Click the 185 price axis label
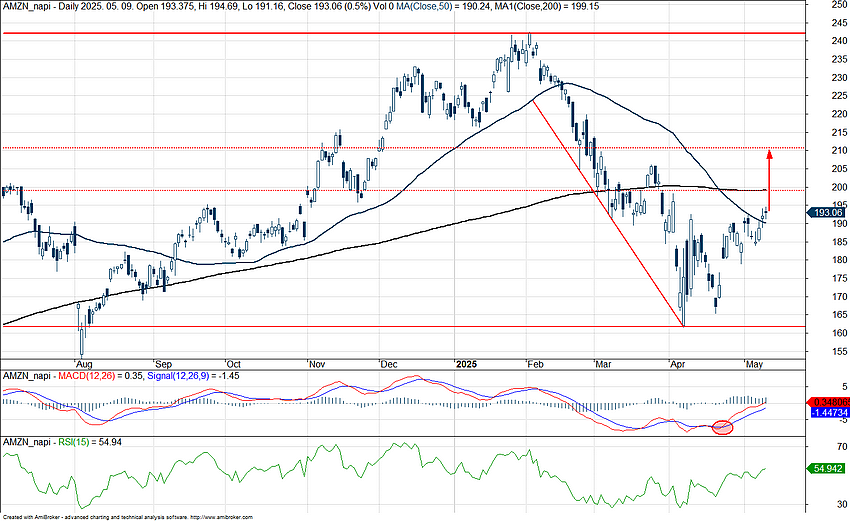 (839, 242)
